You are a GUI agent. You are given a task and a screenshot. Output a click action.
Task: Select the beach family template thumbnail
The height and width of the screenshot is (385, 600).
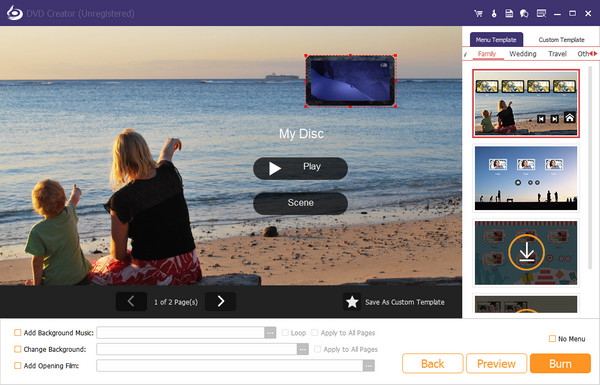[x=526, y=103]
